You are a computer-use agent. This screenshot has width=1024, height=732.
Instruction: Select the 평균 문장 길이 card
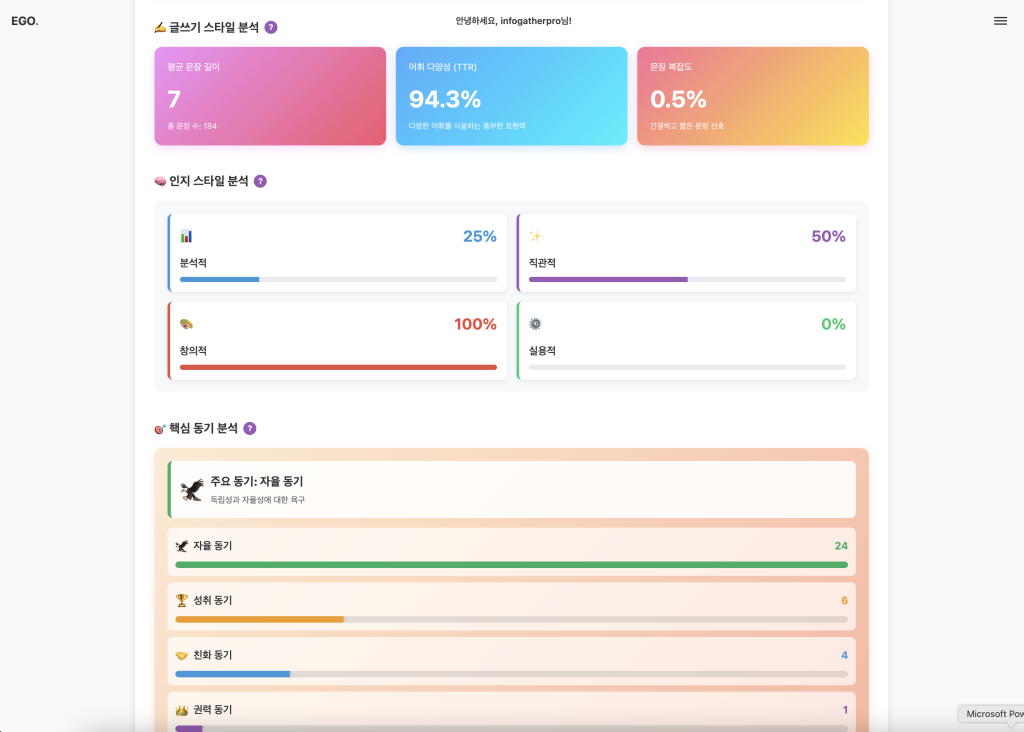pos(270,96)
